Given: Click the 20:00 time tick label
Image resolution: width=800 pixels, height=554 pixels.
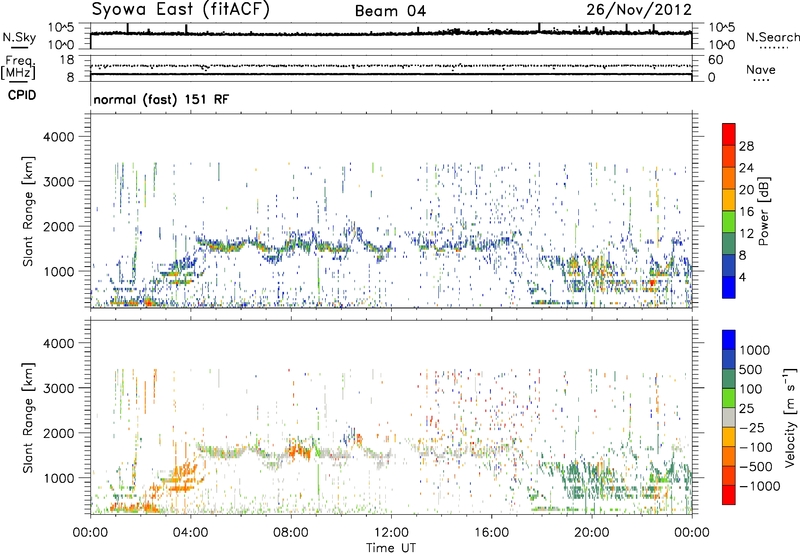Looking at the screenshot, I should [x=592, y=533].
